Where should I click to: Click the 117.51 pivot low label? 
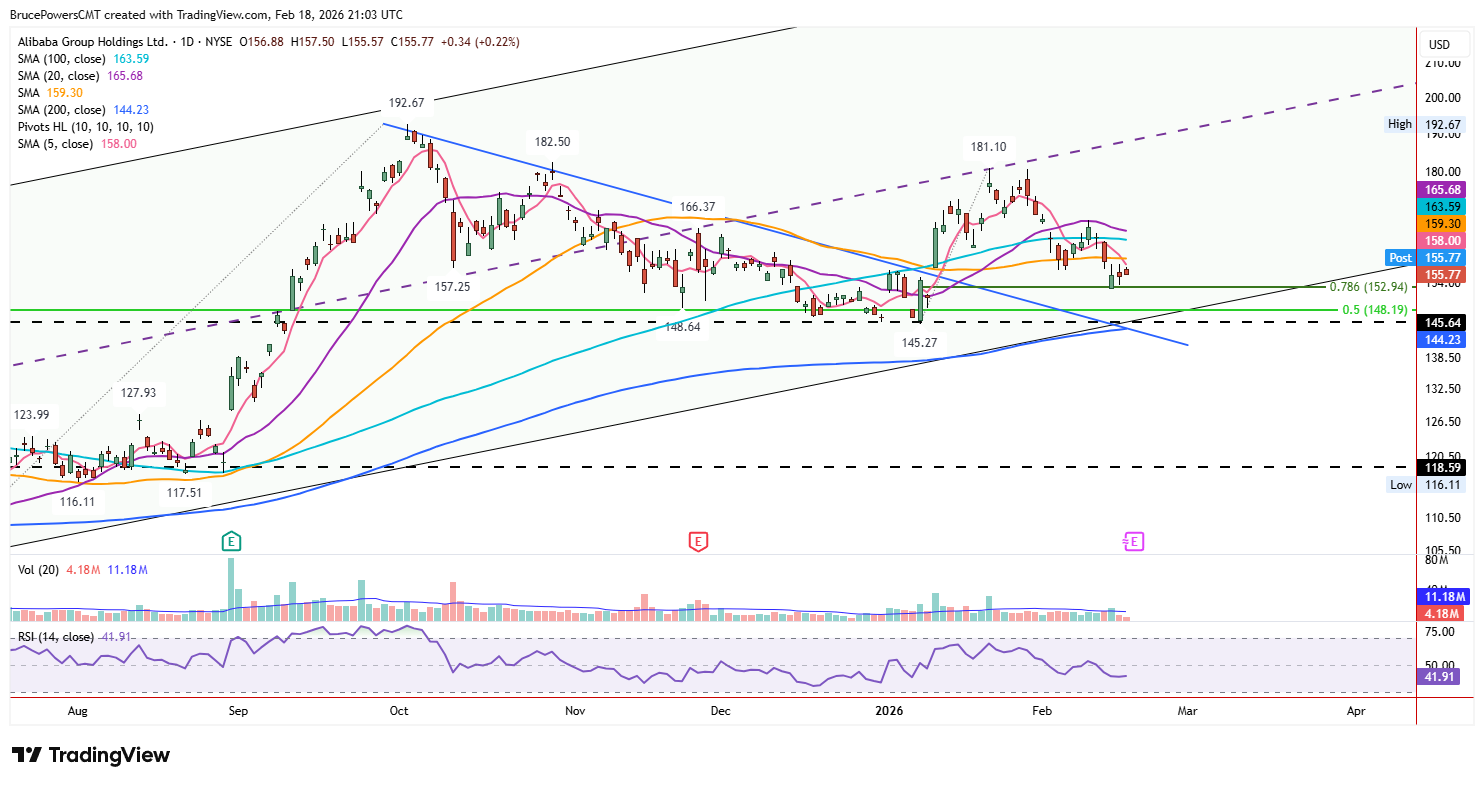tap(185, 492)
